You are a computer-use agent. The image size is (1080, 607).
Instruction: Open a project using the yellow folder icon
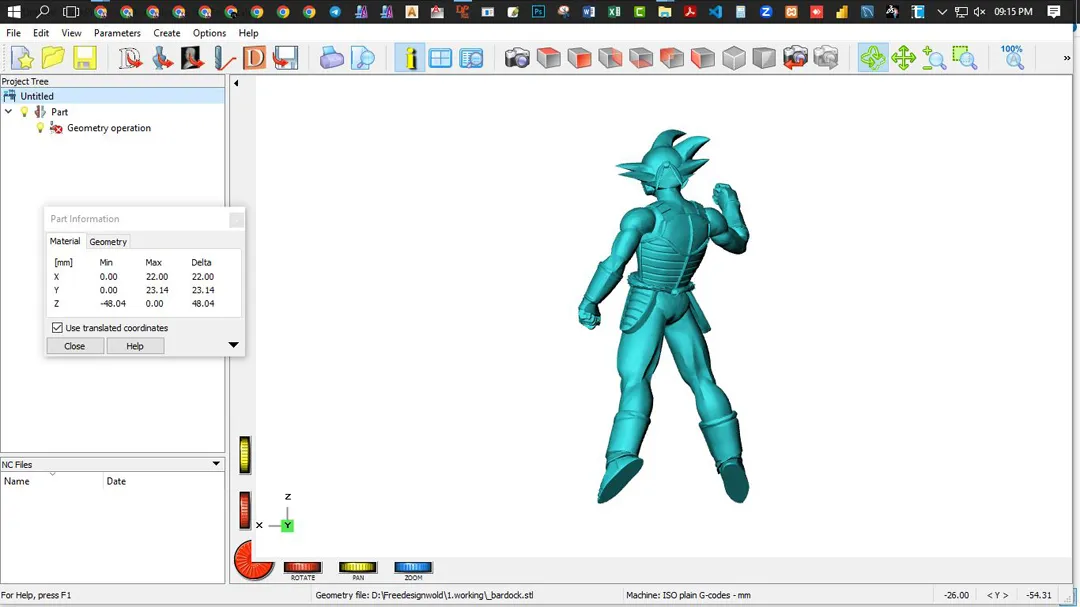click(53, 59)
